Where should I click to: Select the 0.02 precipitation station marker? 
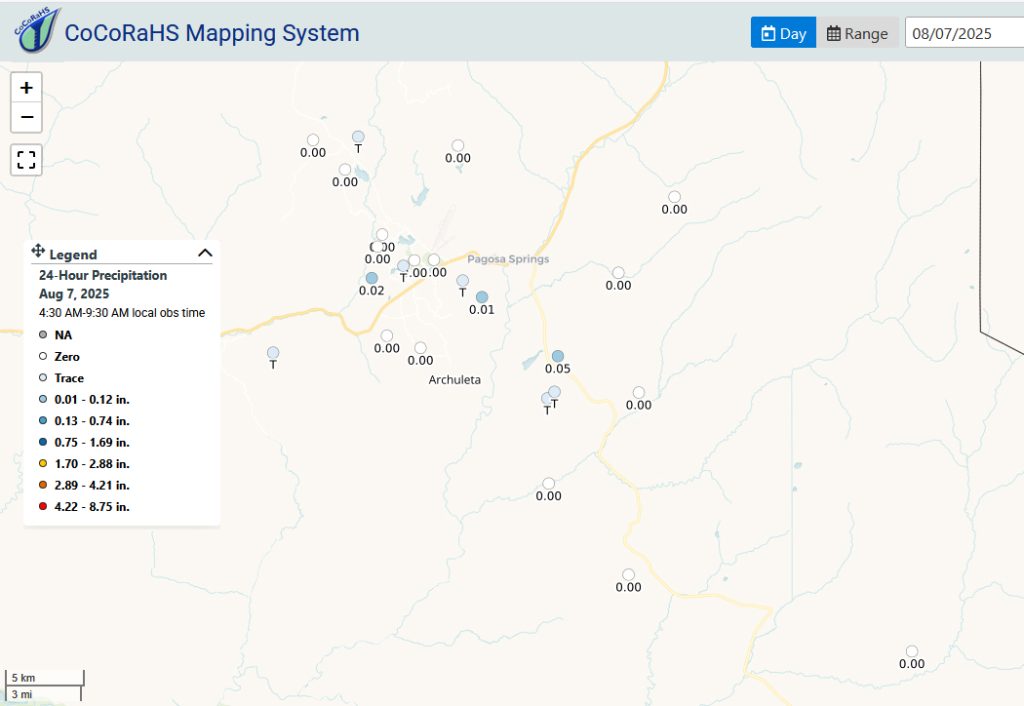372,278
